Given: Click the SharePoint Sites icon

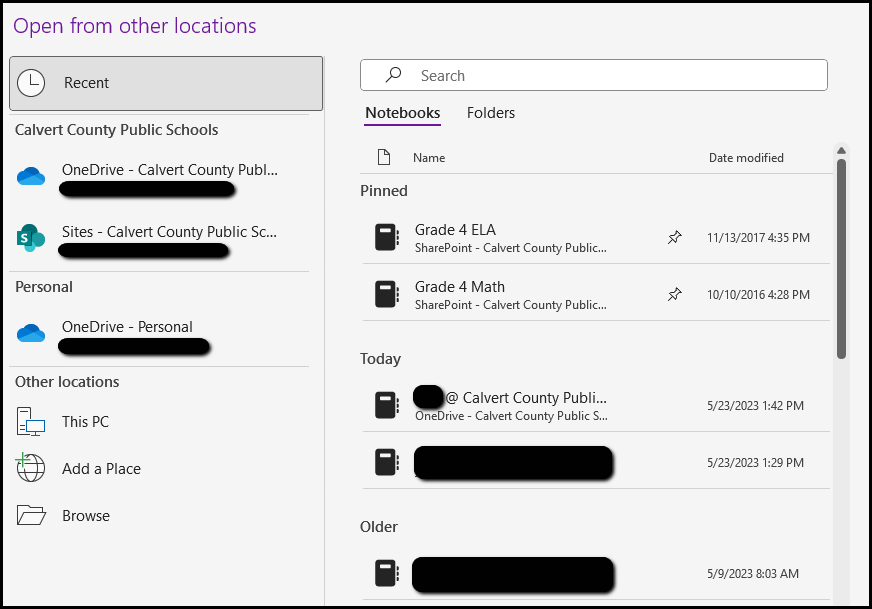Looking at the screenshot, I should coord(31,238).
